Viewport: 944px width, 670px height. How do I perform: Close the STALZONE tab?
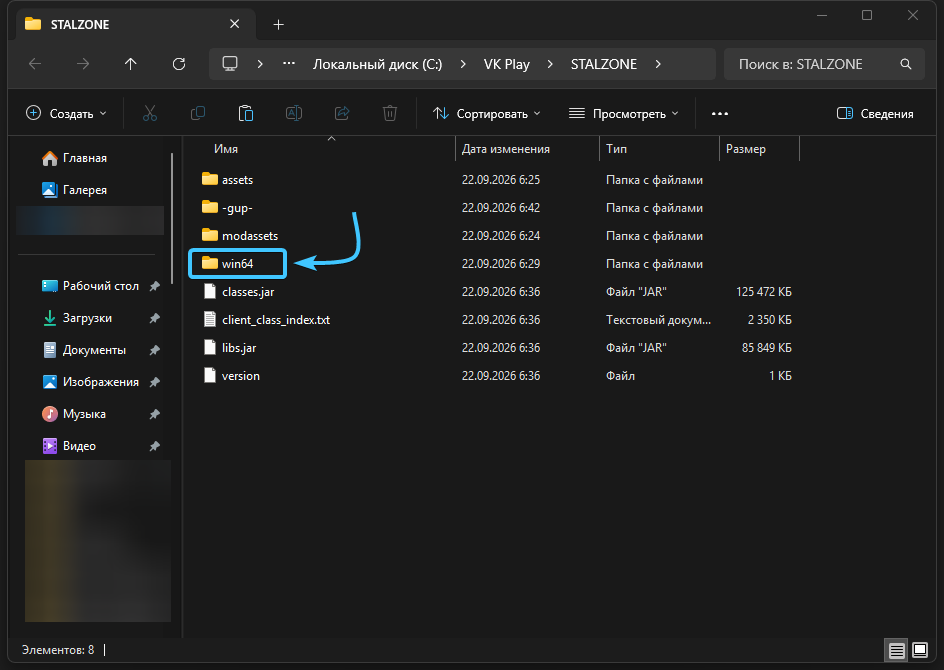pyautogui.click(x=235, y=24)
